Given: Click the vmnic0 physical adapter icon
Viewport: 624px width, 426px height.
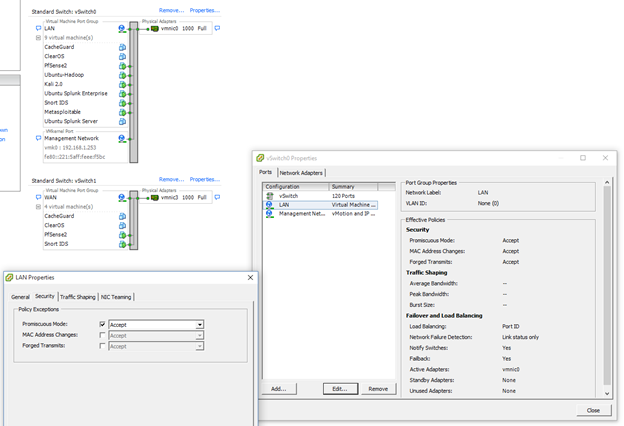Looking at the screenshot, I should [x=153, y=29].
